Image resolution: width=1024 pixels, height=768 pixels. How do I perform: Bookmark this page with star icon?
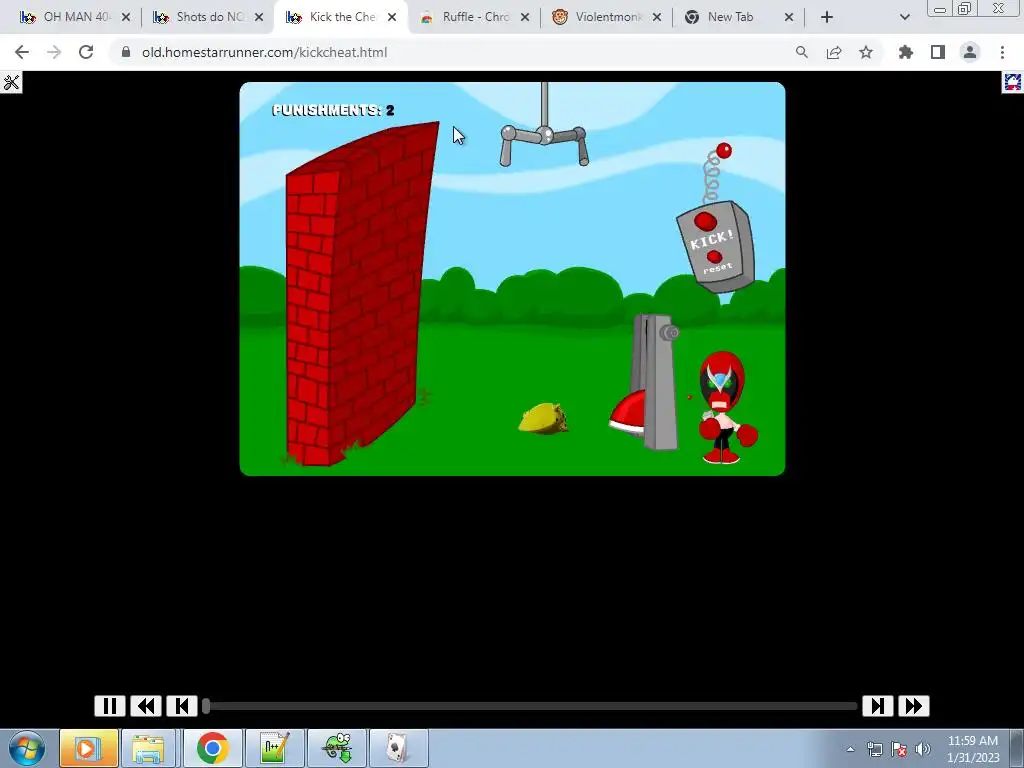(866, 52)
